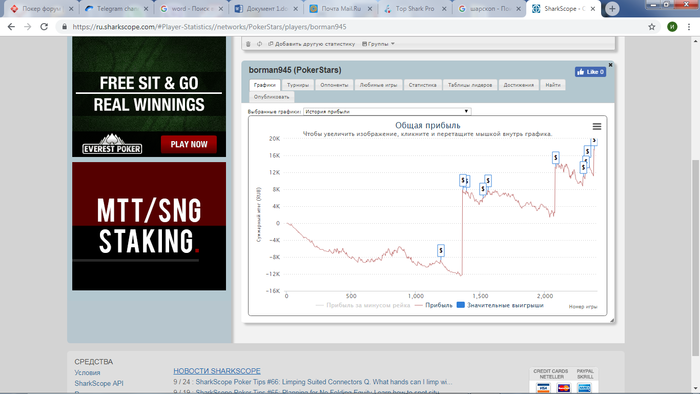Open the 'Условия' link

(x=87, y=373)
